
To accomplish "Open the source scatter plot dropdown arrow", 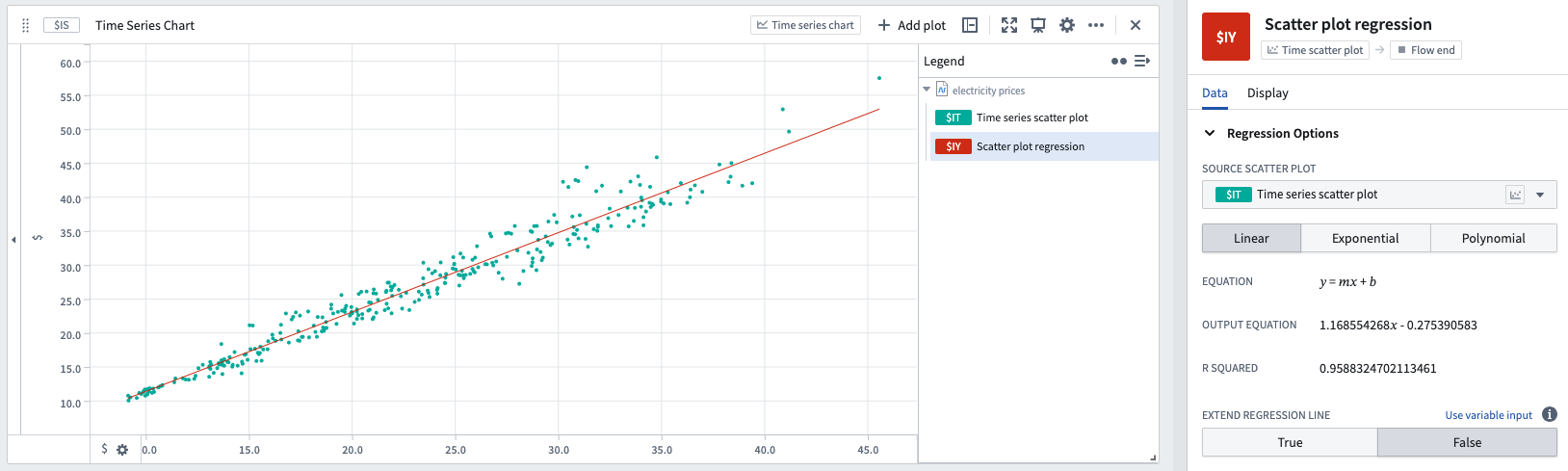I will pyautogui.click(x=1540, y=195).
